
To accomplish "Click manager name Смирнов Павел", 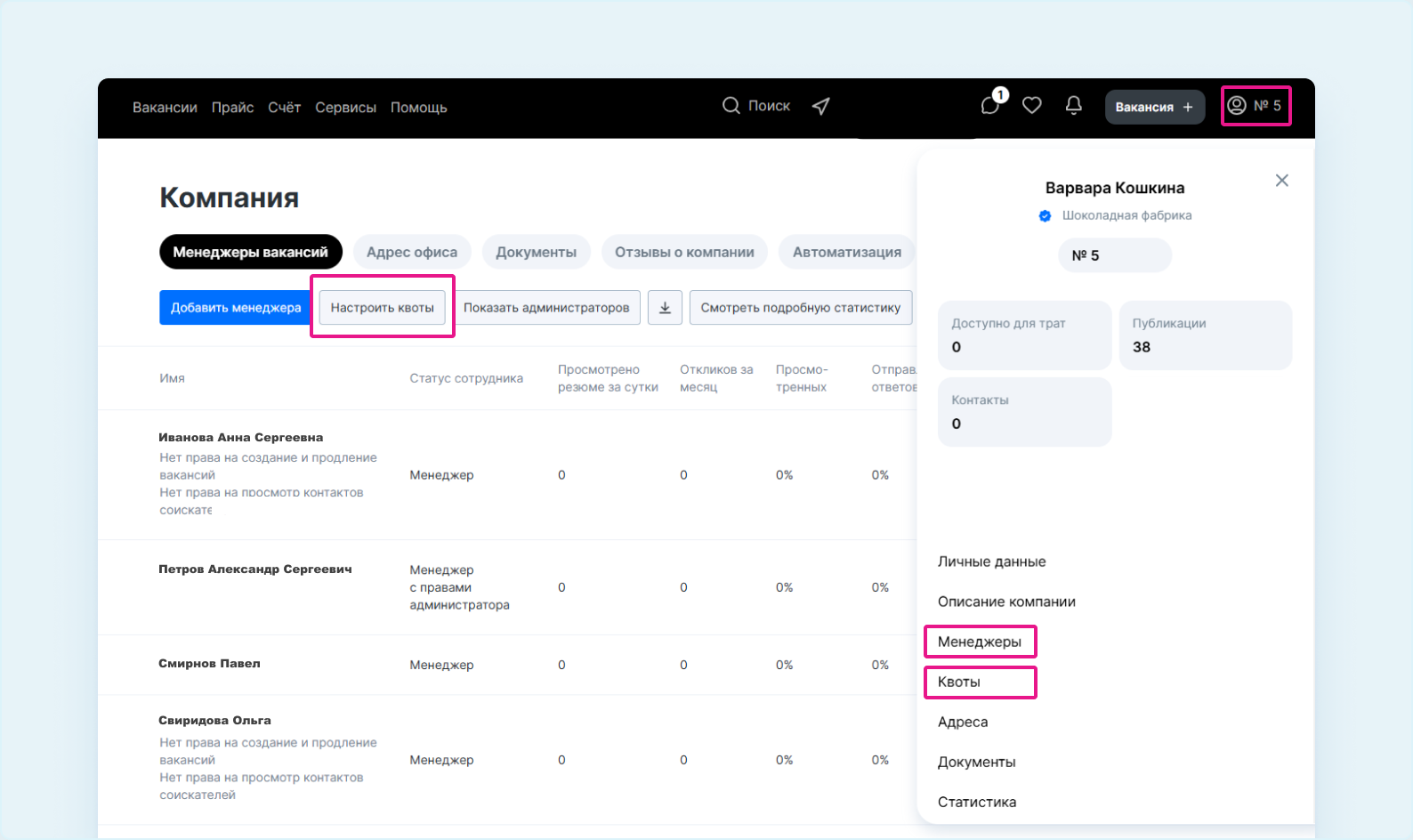I will coord(209,664).
